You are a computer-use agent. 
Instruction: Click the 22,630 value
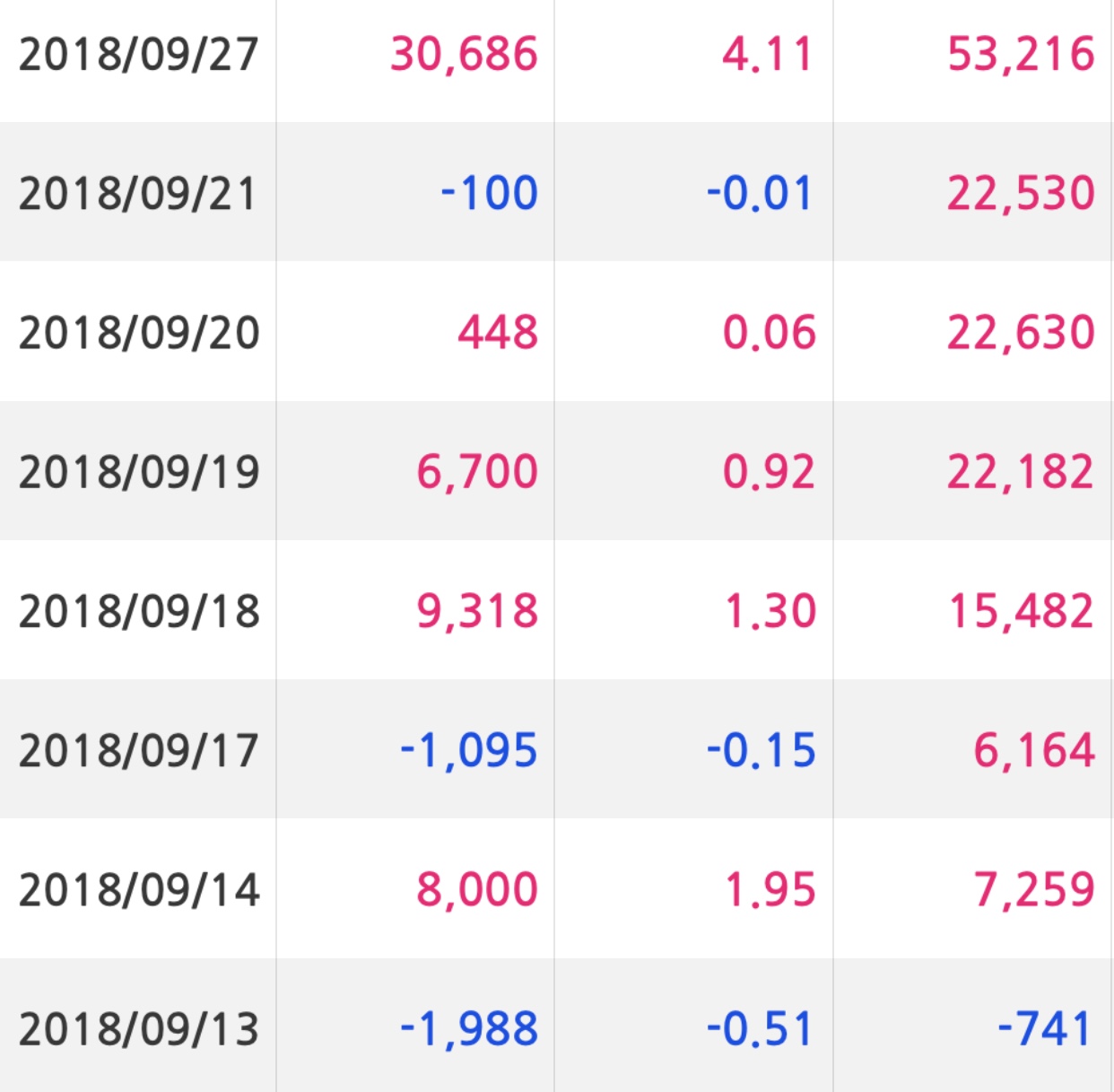coord(1021,333)
